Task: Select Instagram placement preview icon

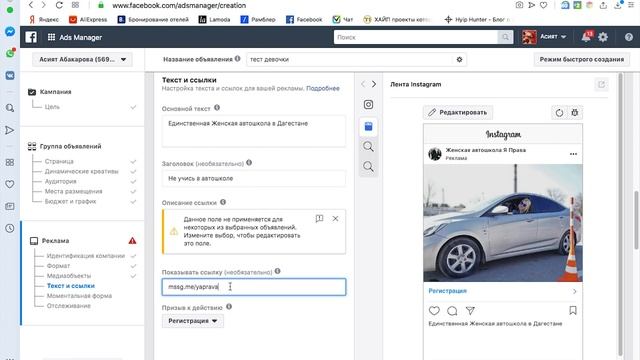Action: (x=368, y=104)
